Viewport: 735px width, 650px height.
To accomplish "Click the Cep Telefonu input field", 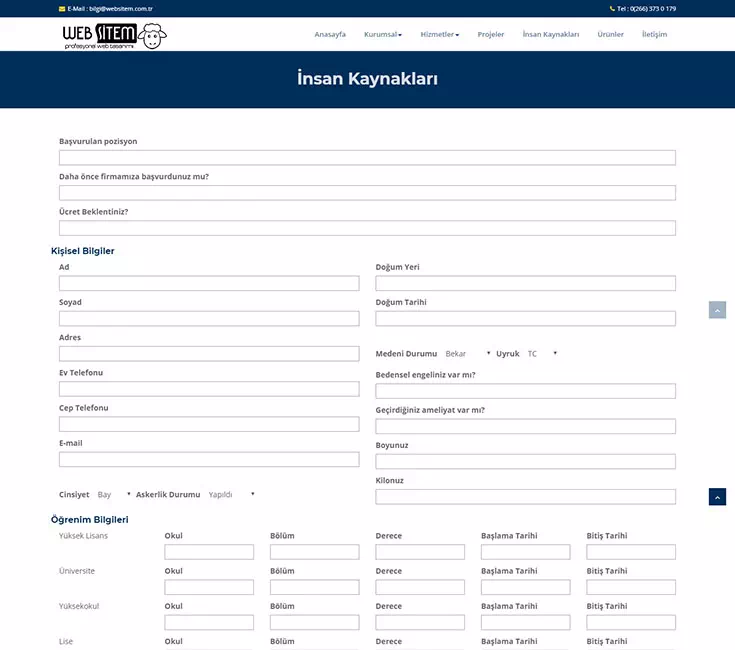I will (209, 424).
